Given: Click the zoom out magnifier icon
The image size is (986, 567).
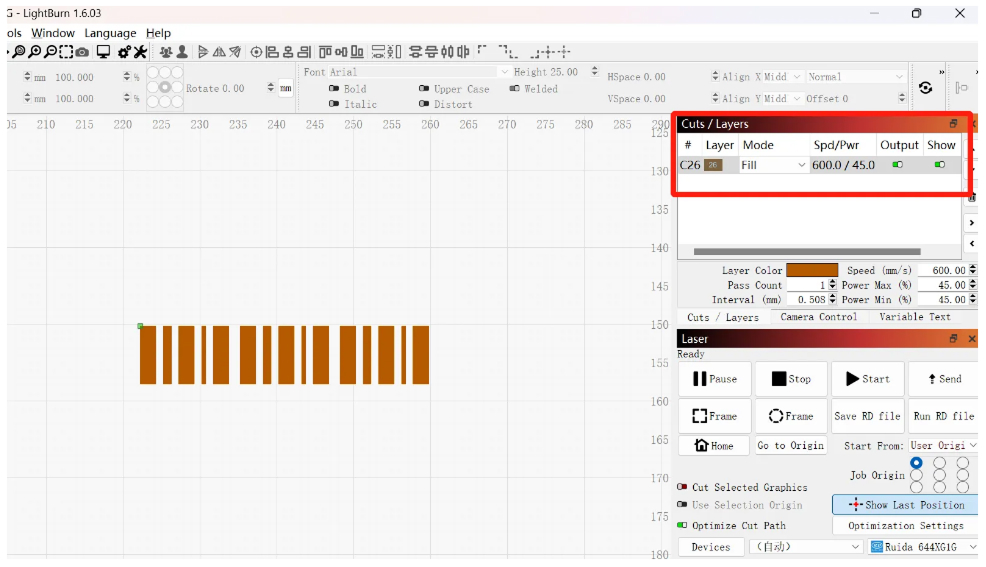Looking at the screenshot, I should pos(50,52).
